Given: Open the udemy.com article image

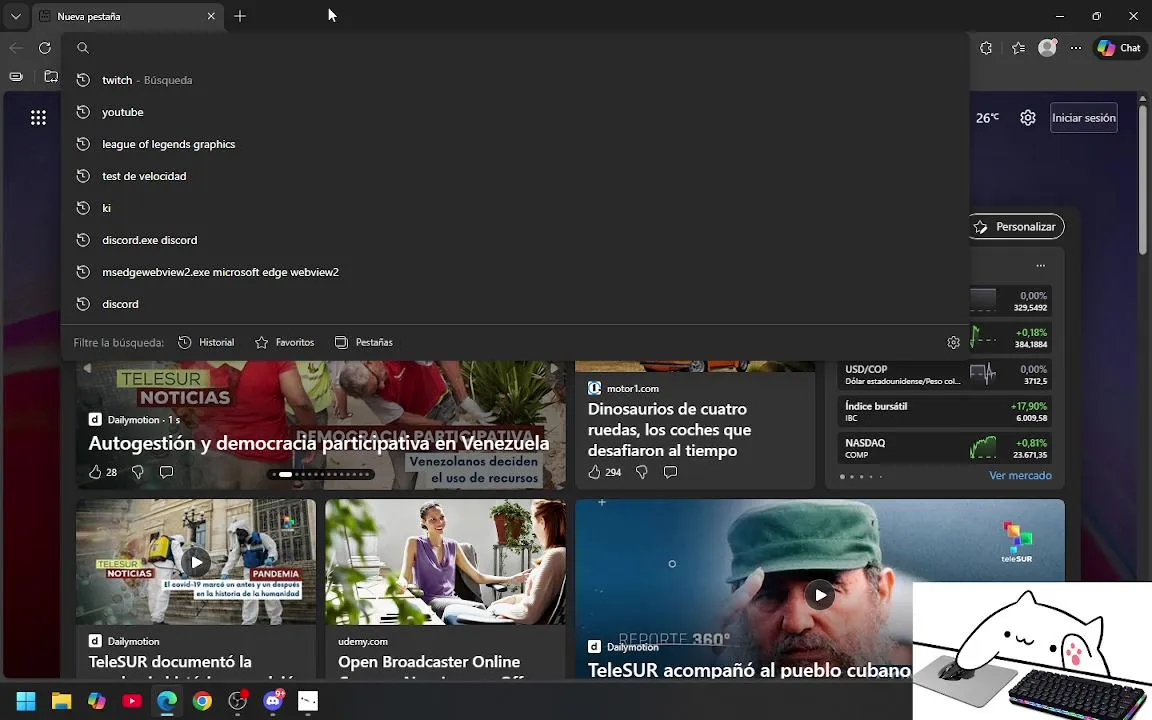Looking at the screenshot, I should point(445,562).
